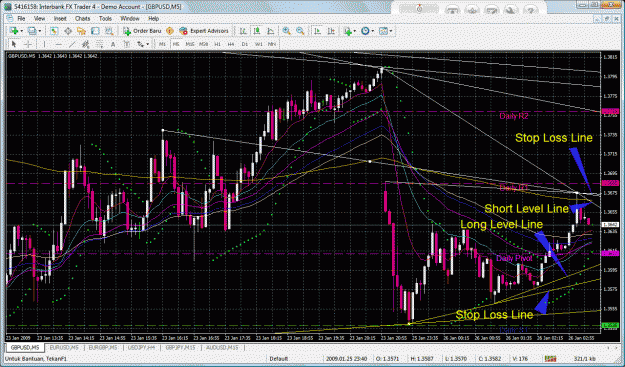Show the Navigator panel

81,31
